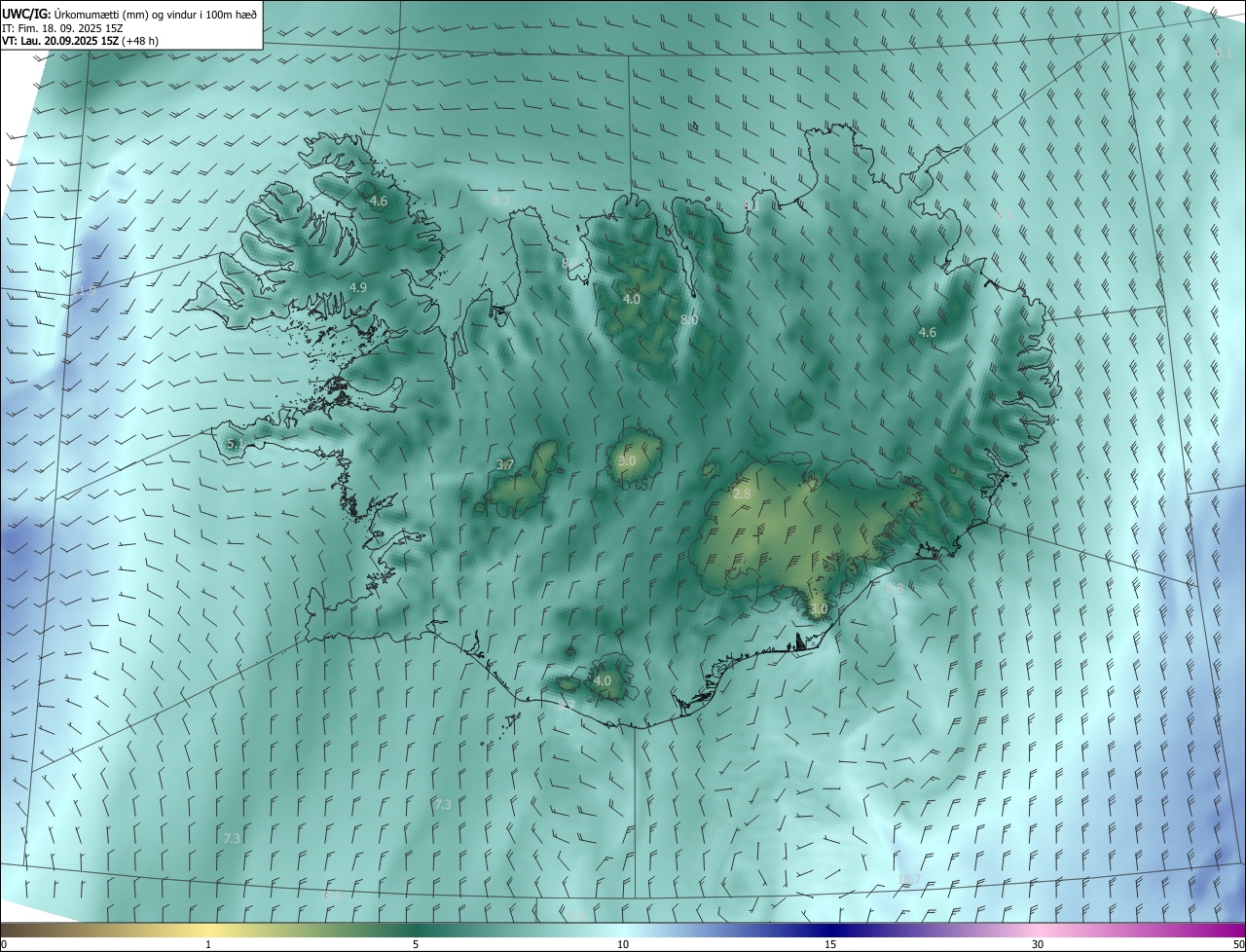Click the 8.3 value label
Viewport: 1246px width, 952px height.
tap(500, 200)
